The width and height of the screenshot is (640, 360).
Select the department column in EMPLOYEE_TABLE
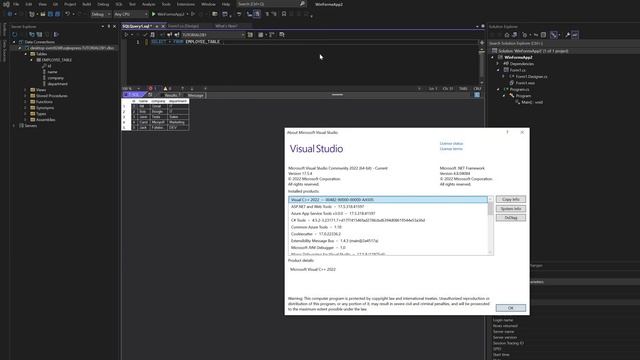coord(58,84)
